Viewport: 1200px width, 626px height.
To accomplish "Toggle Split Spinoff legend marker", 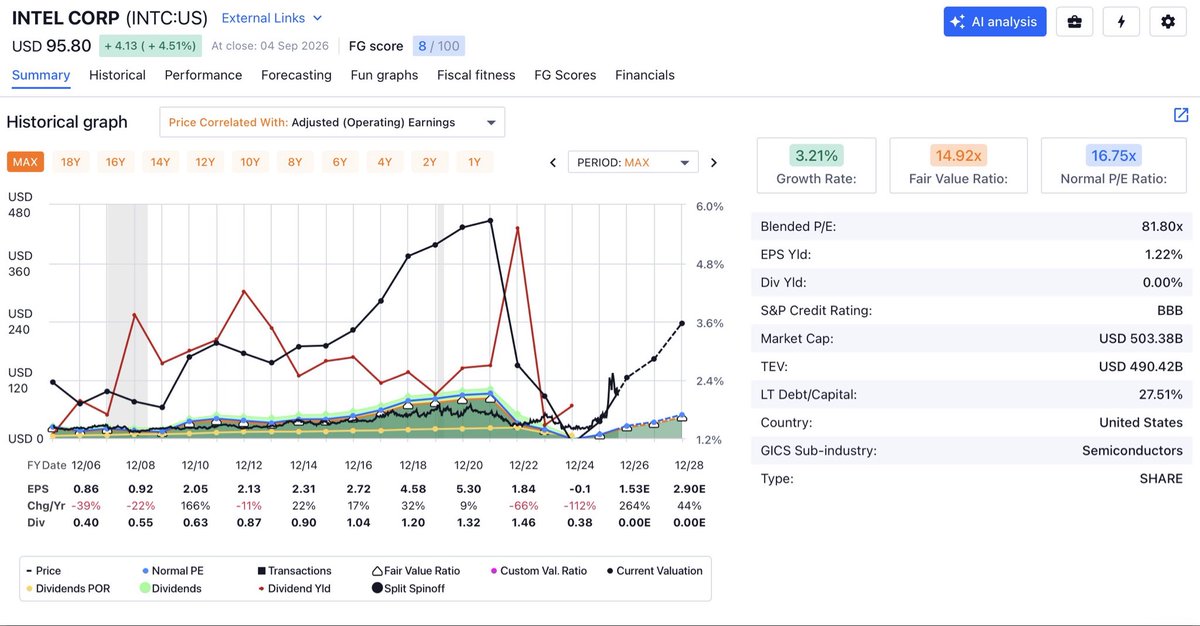I will click(x=408, y=589).
